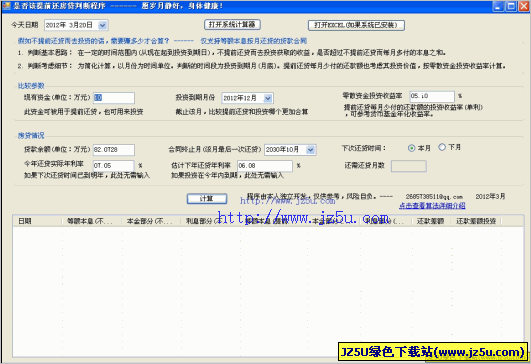This screenshot has height=364, width=531.
Task: Focus the 现有资金 input field
Action: pyautogui.click(x=114, y=98)
